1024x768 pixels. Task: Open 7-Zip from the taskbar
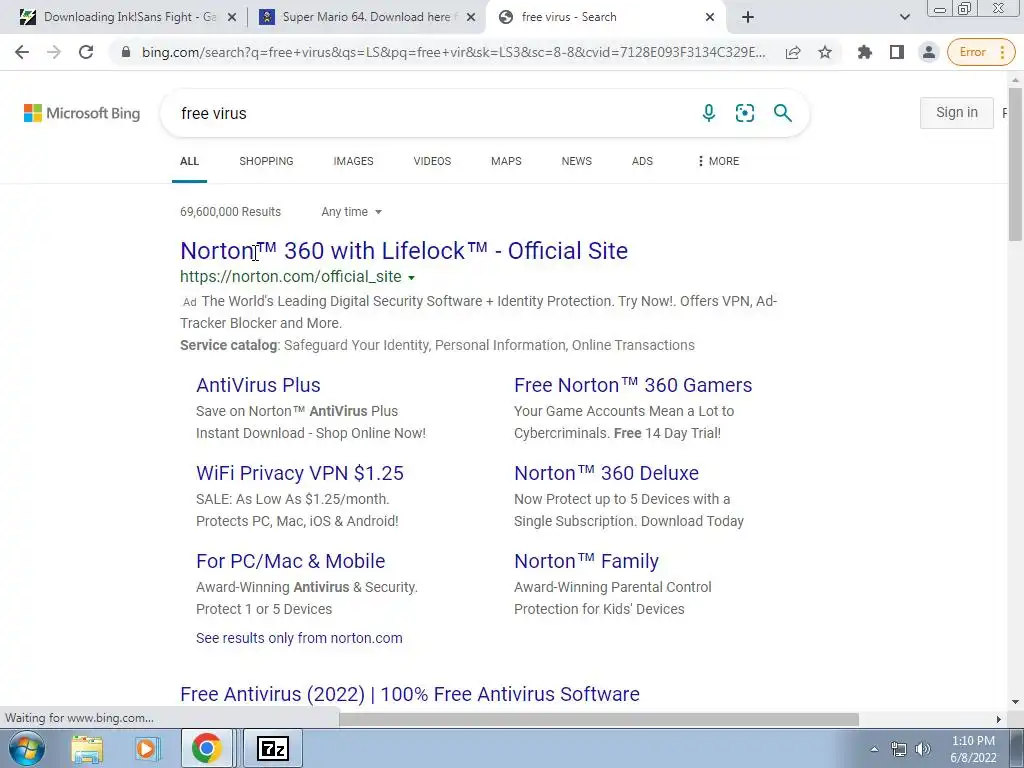pyautogui.click(x=273, y=748)
